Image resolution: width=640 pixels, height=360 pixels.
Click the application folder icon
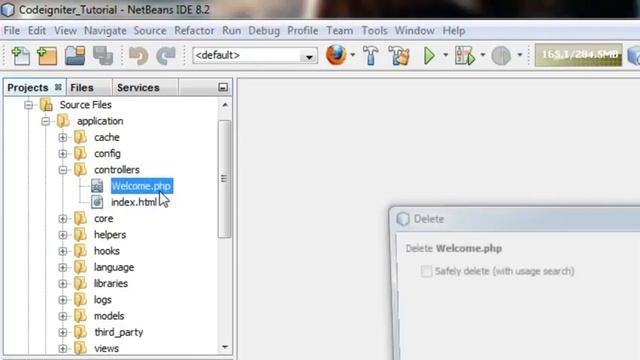pyautogui.click(x=63, y=121)
